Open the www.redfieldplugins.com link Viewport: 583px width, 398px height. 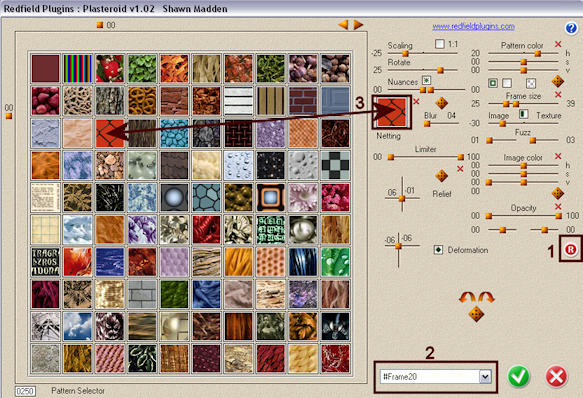pyautogui.click(x=473, y=26)
